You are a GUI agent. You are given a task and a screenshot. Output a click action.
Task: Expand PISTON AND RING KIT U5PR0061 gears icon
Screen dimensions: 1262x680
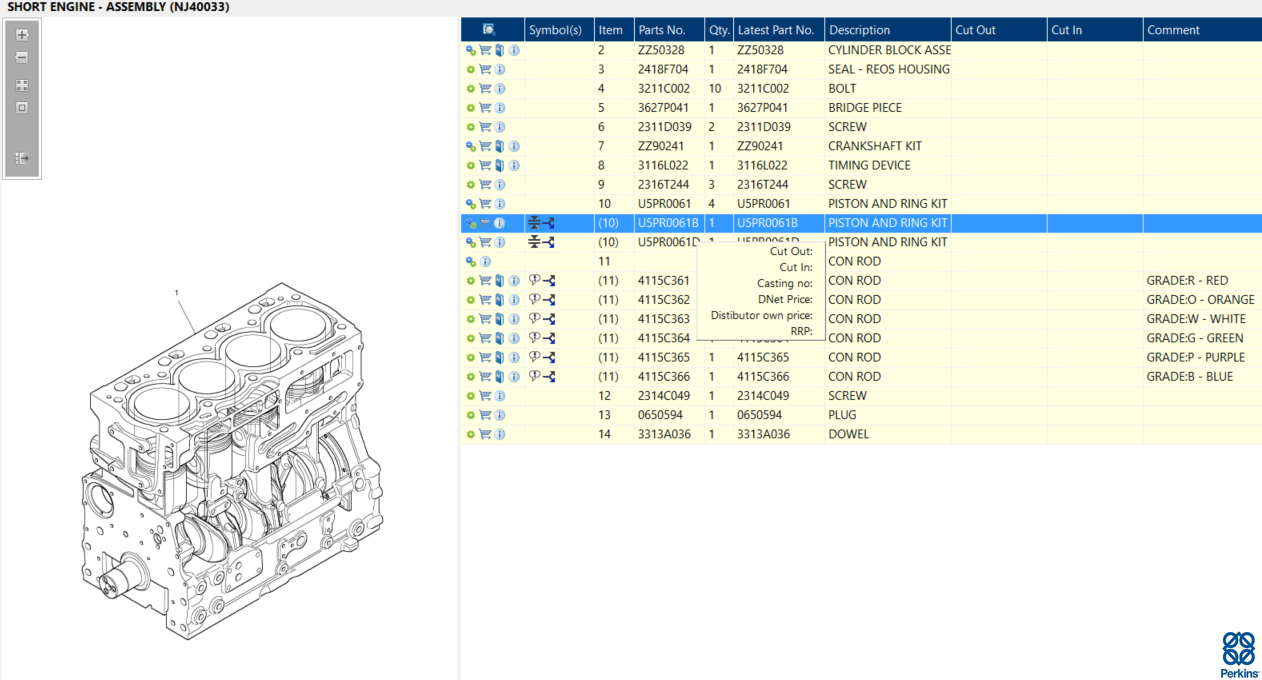[470, 204]
